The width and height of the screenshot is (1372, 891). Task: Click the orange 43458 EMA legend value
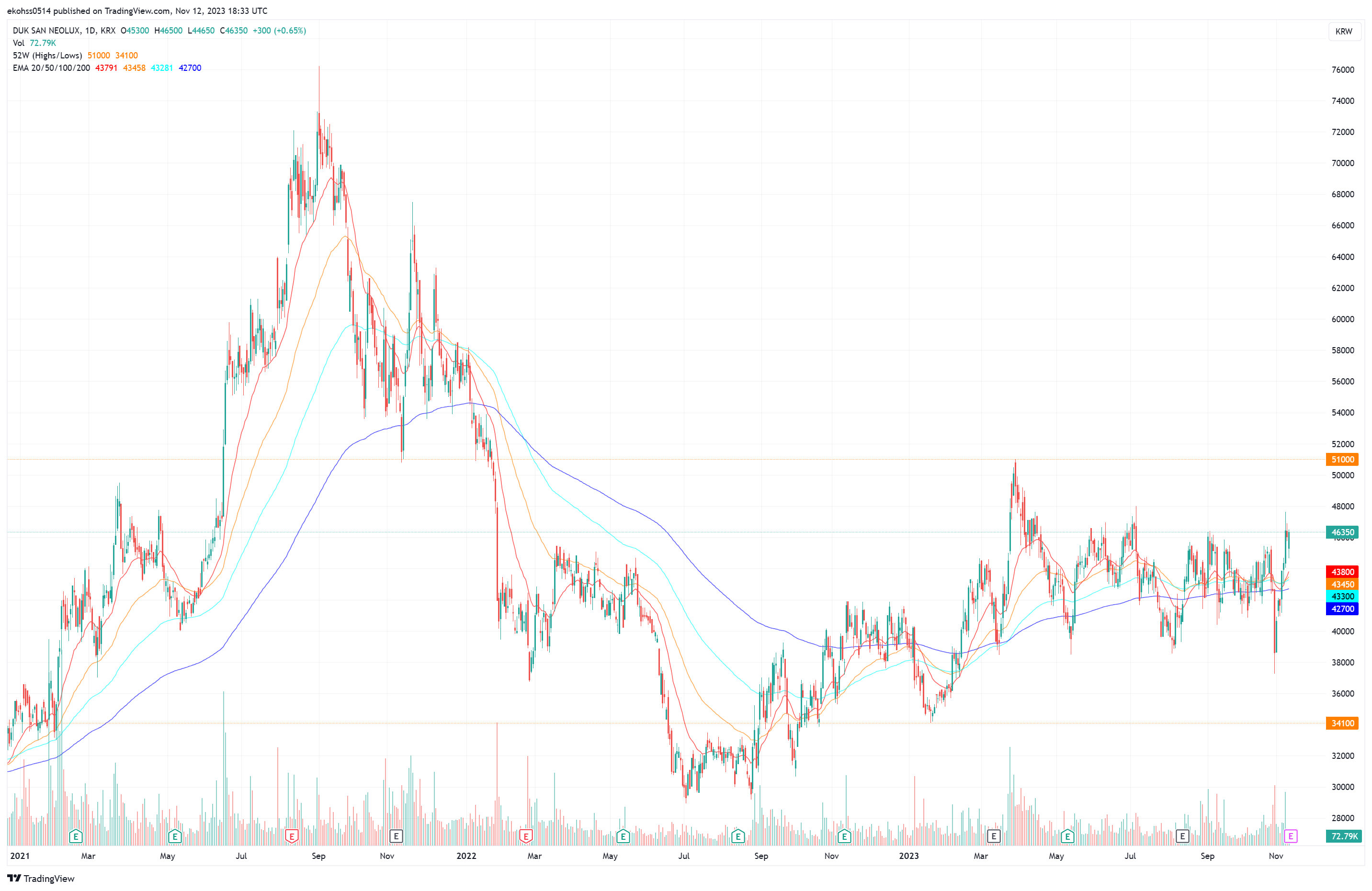click(x=134, y=68)
